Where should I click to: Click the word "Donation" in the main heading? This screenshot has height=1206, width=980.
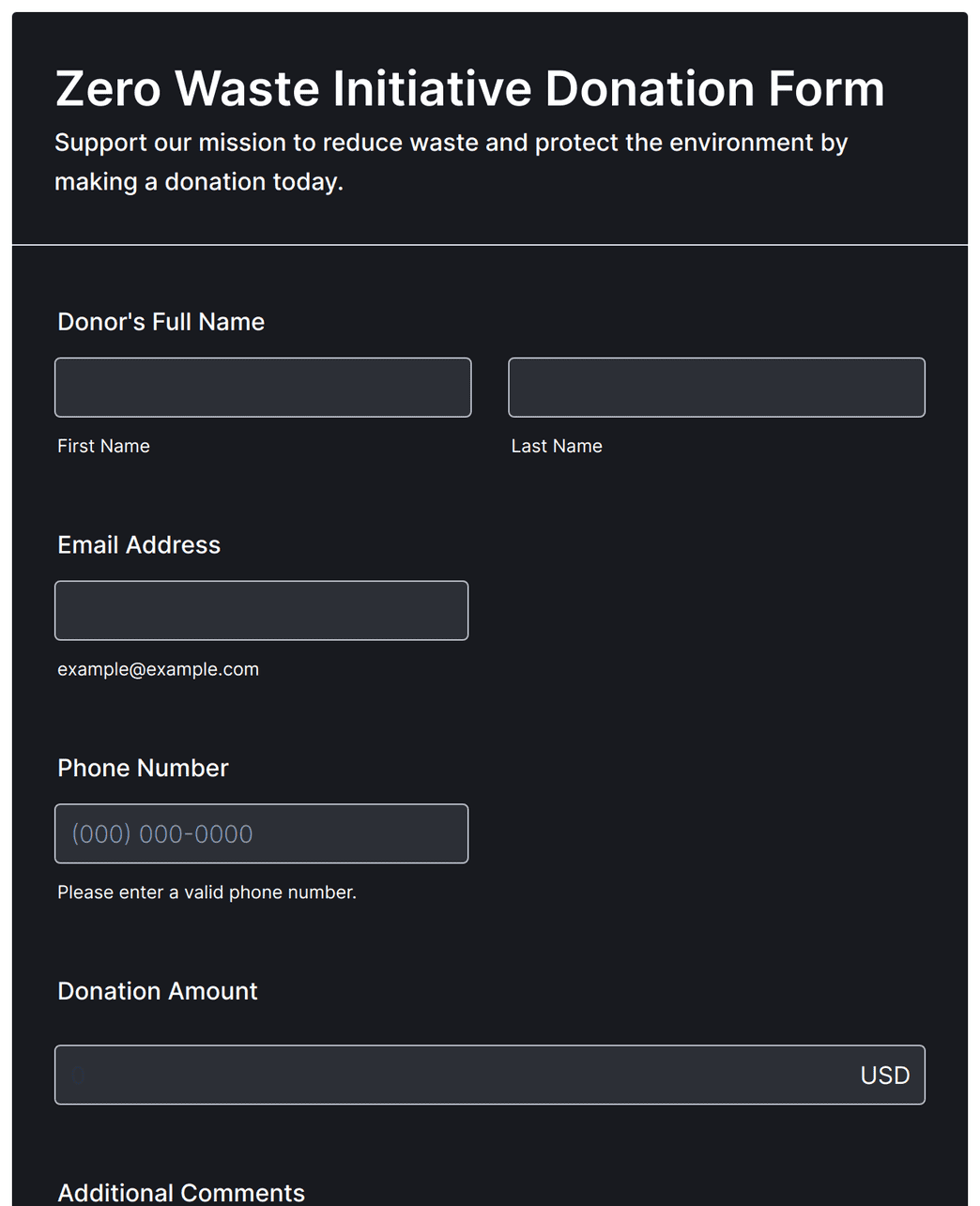650,88
